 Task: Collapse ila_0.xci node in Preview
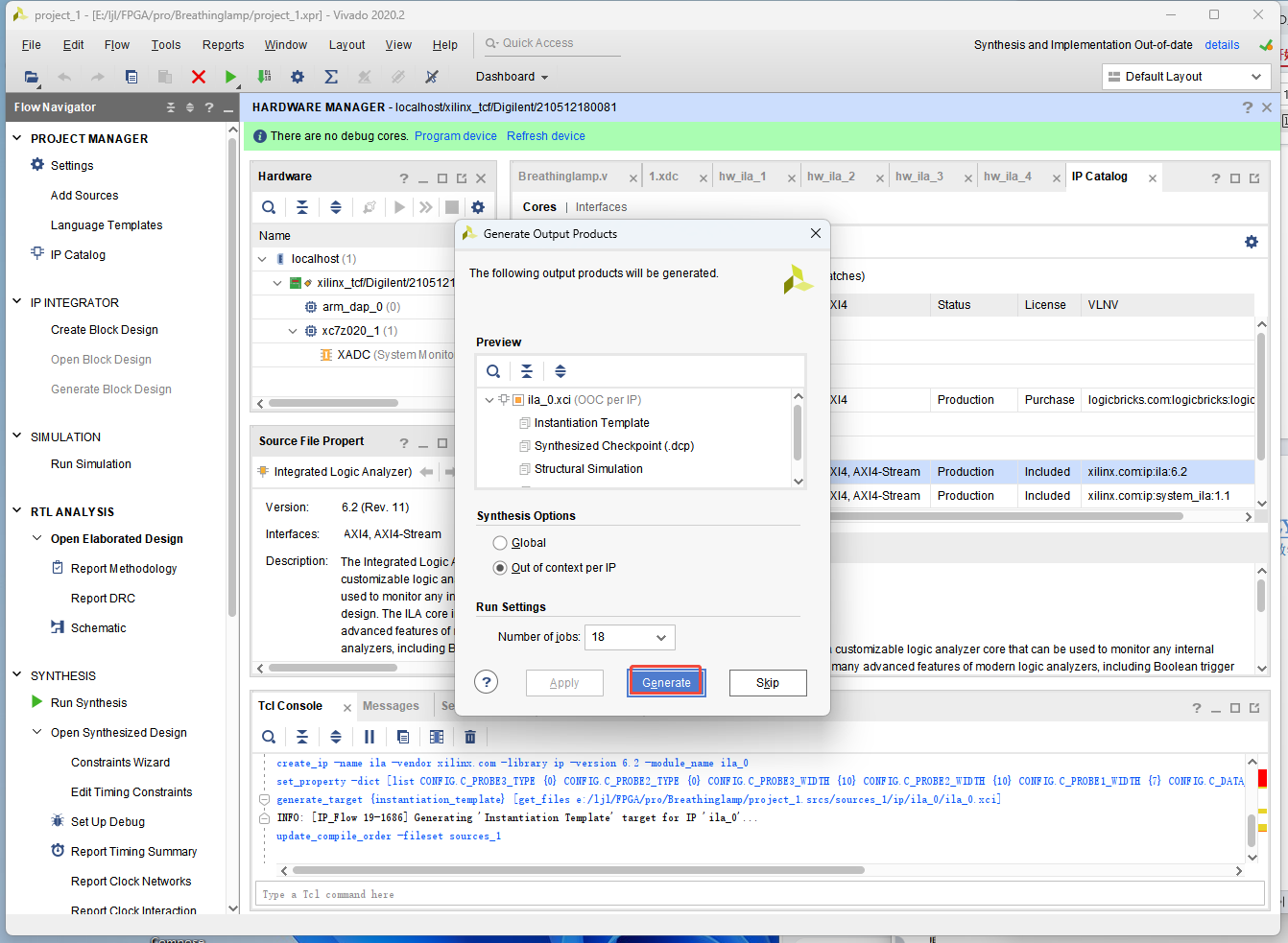pos(489,400)
